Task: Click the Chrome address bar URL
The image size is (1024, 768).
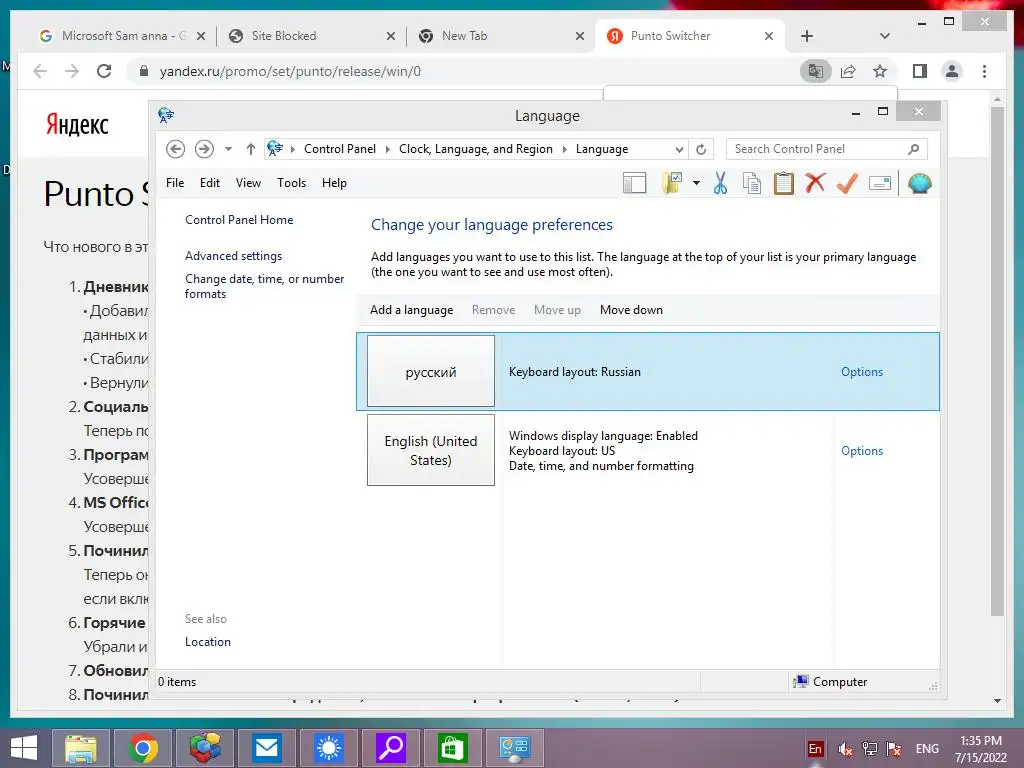Action: point(290,71)
